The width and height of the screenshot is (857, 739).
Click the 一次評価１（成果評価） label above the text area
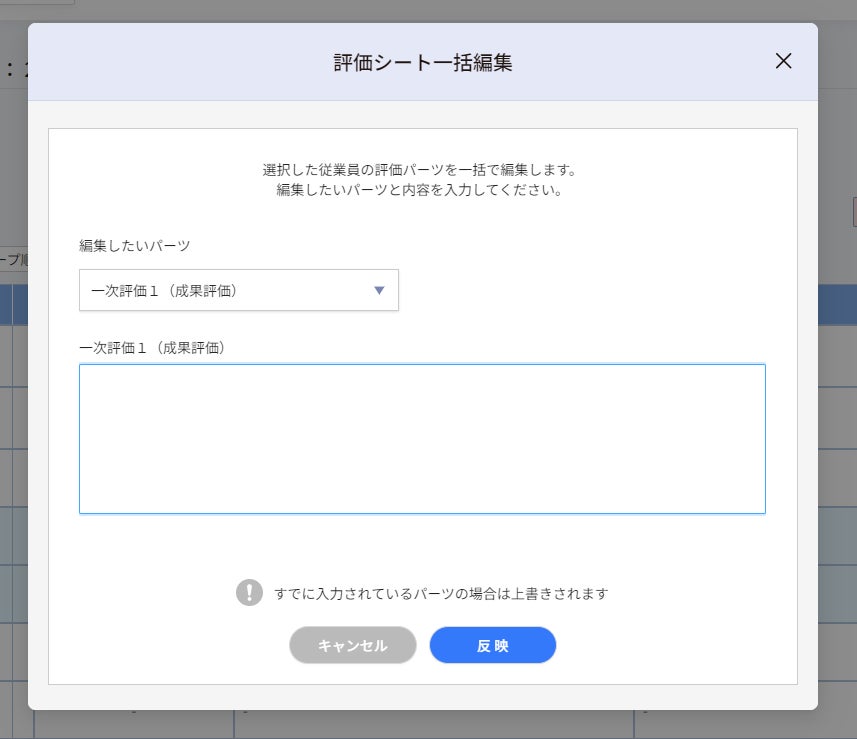pyautogui.click(x=151, y=347)
